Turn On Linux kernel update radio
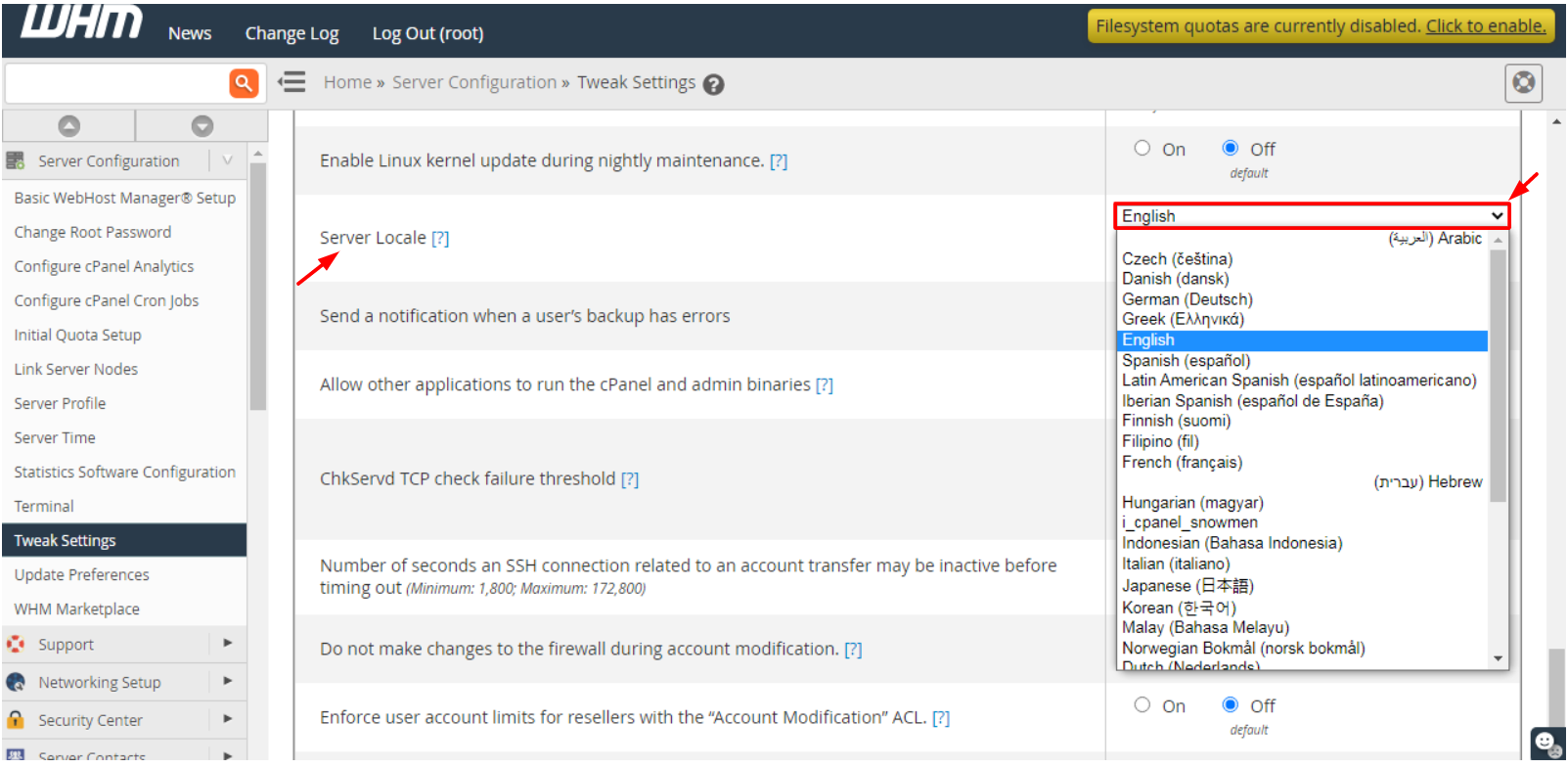Viewport: 1568px width, 768px height. click(x=1142, y=149)
